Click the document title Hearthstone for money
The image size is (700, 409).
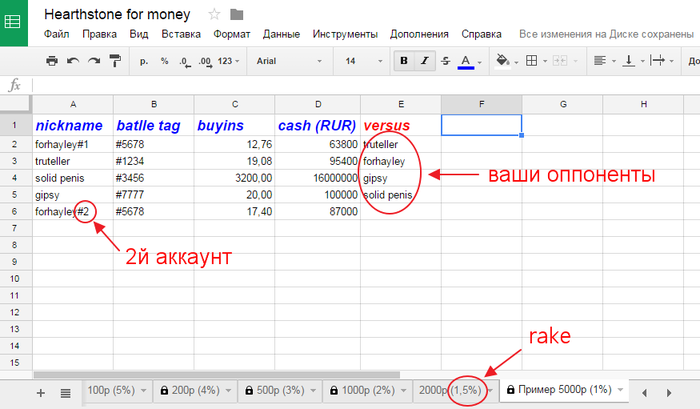[x=117, y=14]
